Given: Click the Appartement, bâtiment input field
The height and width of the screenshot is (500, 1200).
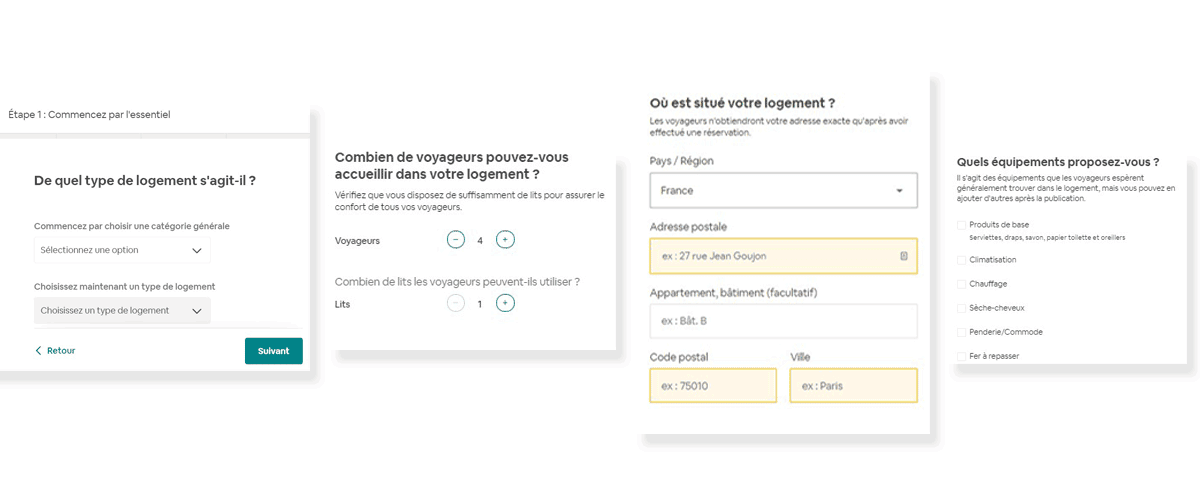Looking at the screenshot, I should 783,321.
